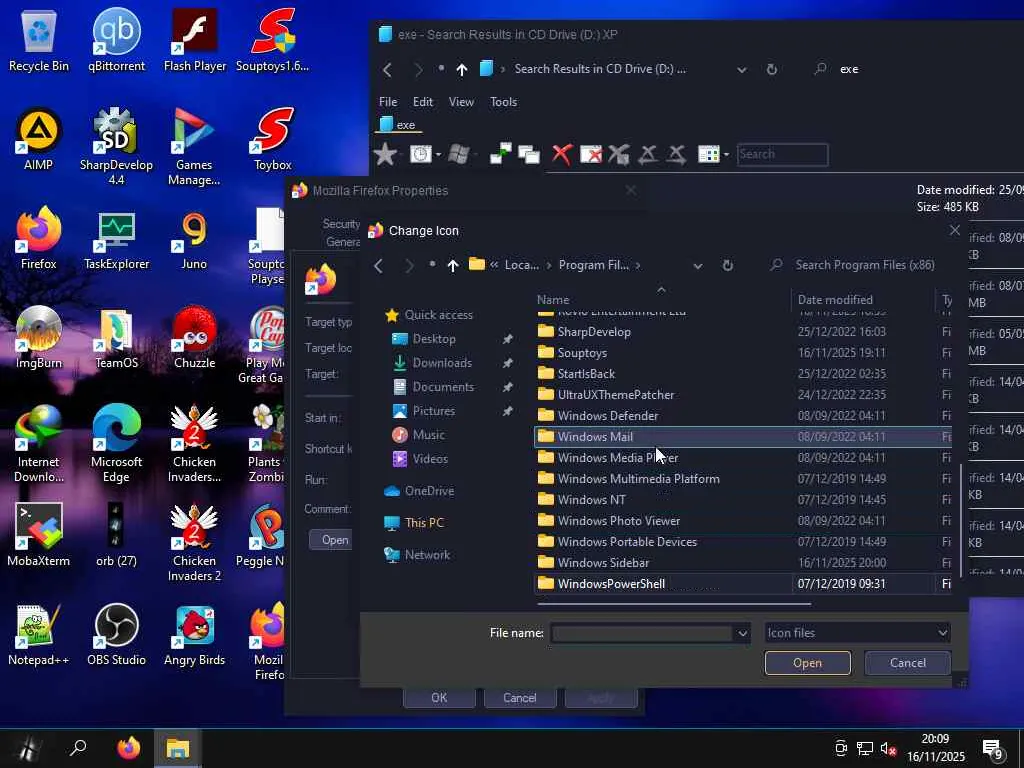Select Downloads in the navigation pane
The width and height of the screenshot is (1024, 768).
tap(442, 363)
